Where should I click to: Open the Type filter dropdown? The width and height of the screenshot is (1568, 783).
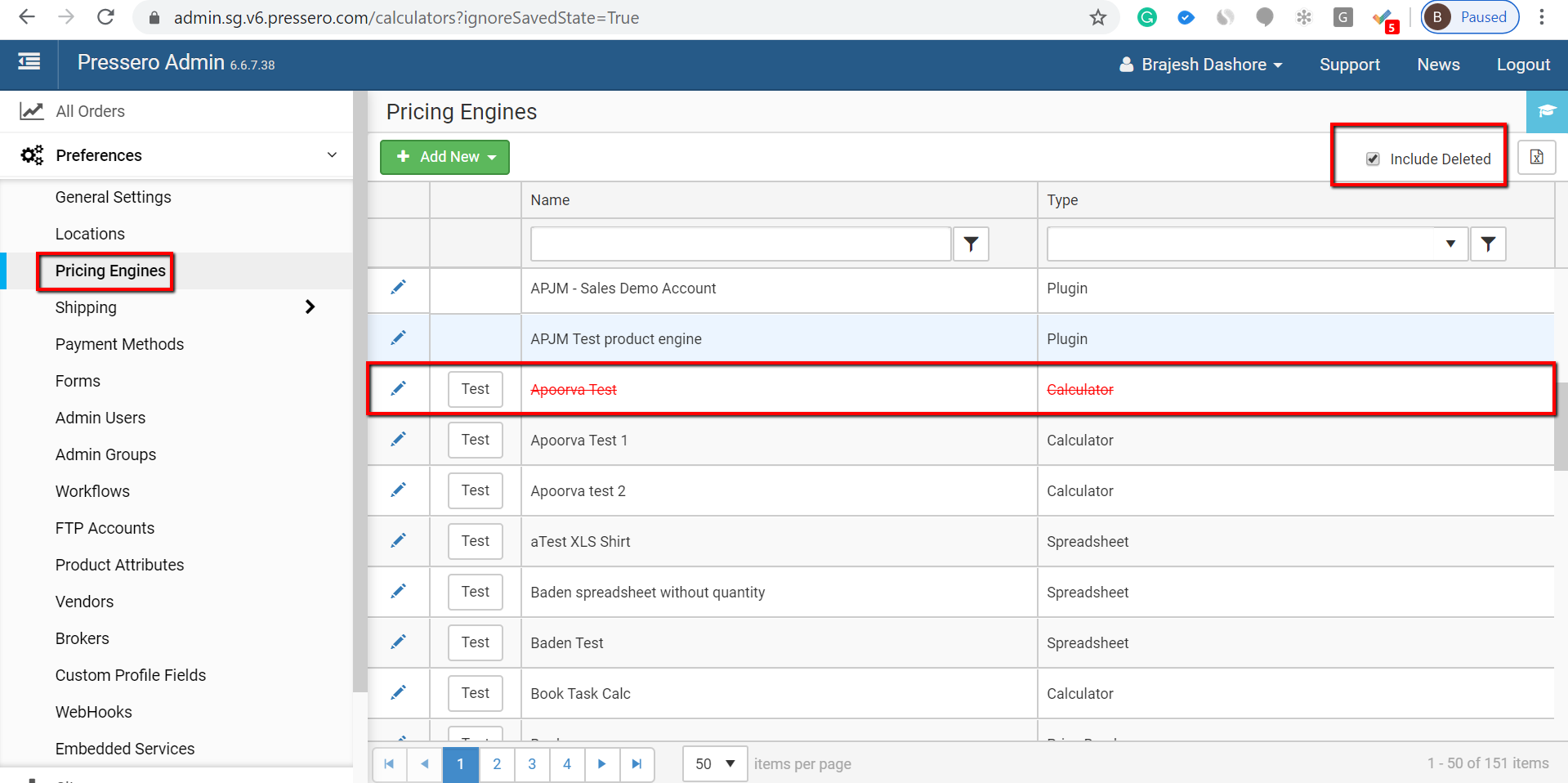[x=1450, y=244]
